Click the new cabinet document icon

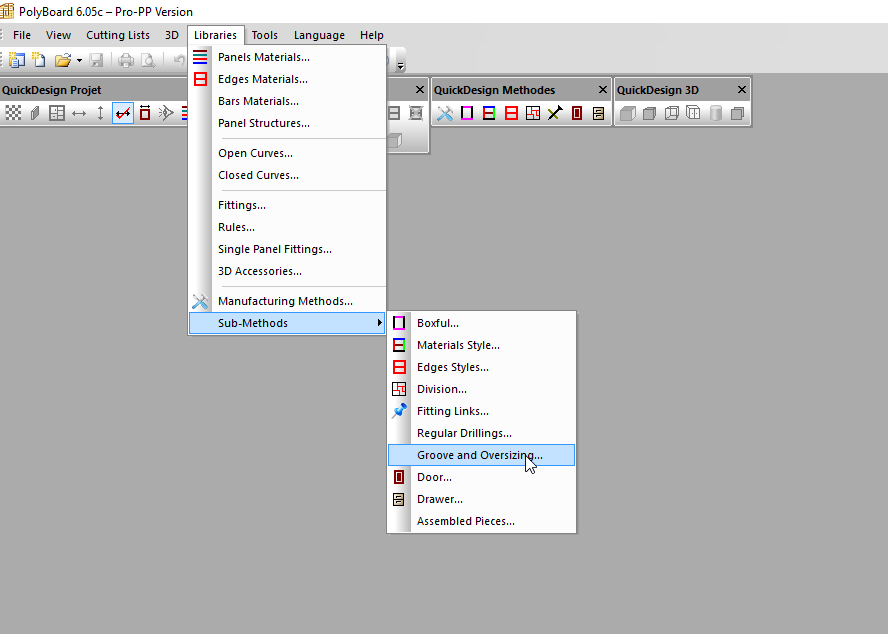39,59
